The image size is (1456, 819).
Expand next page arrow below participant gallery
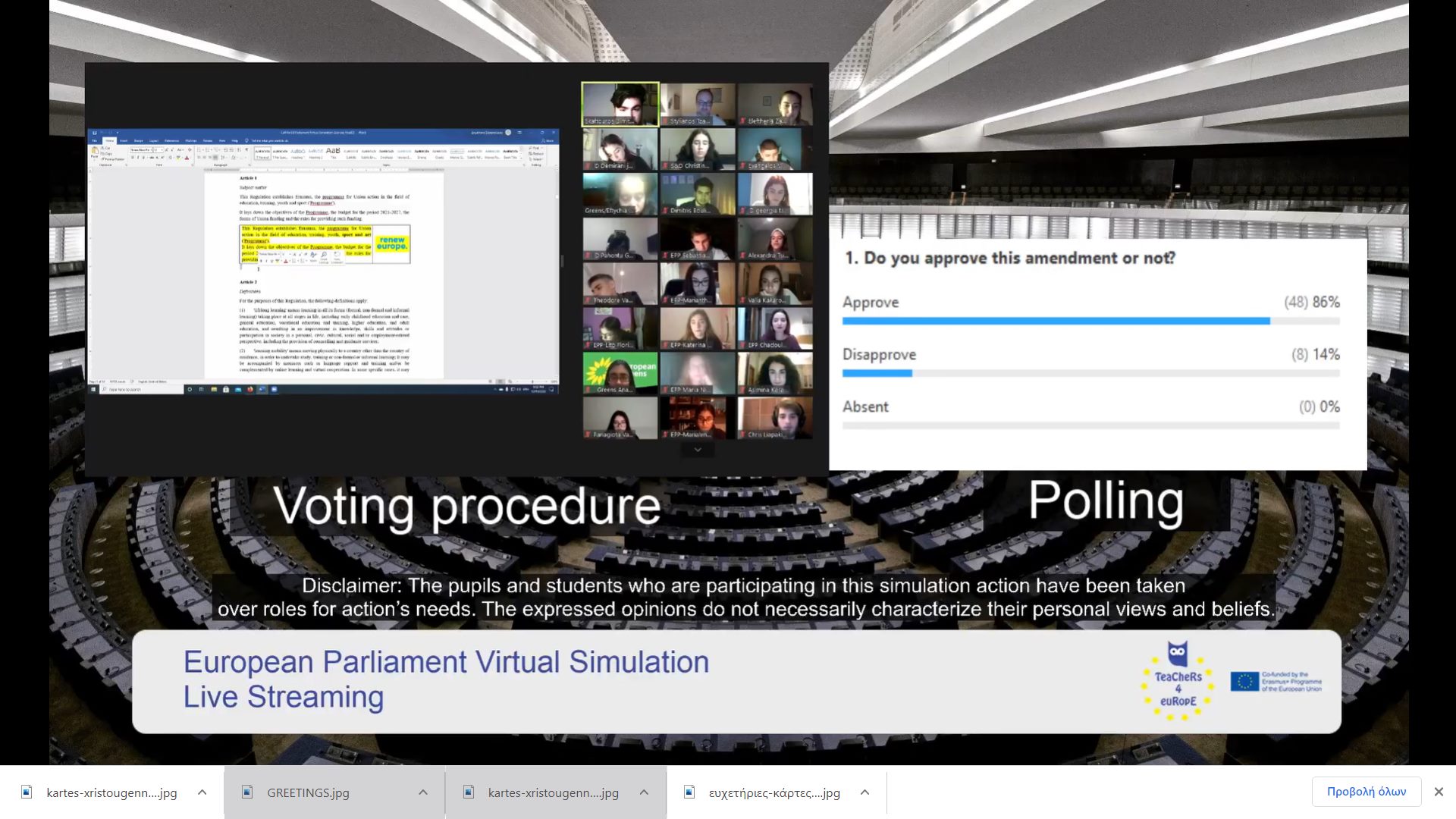tap(698, 450)
